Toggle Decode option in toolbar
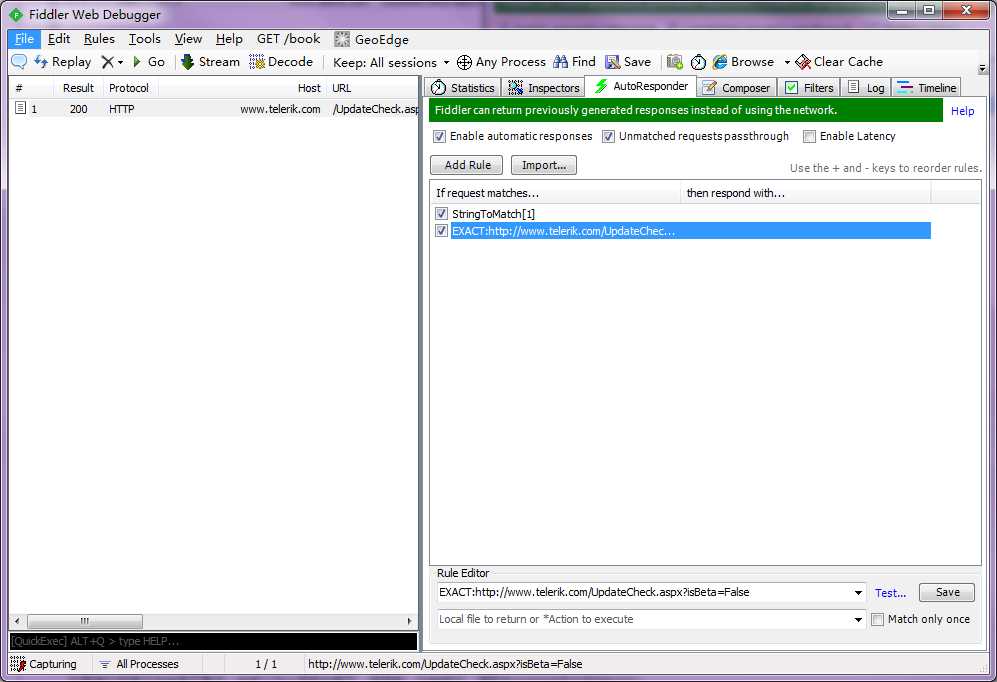This screenshot has height=682, width=997. coord(281,62)
